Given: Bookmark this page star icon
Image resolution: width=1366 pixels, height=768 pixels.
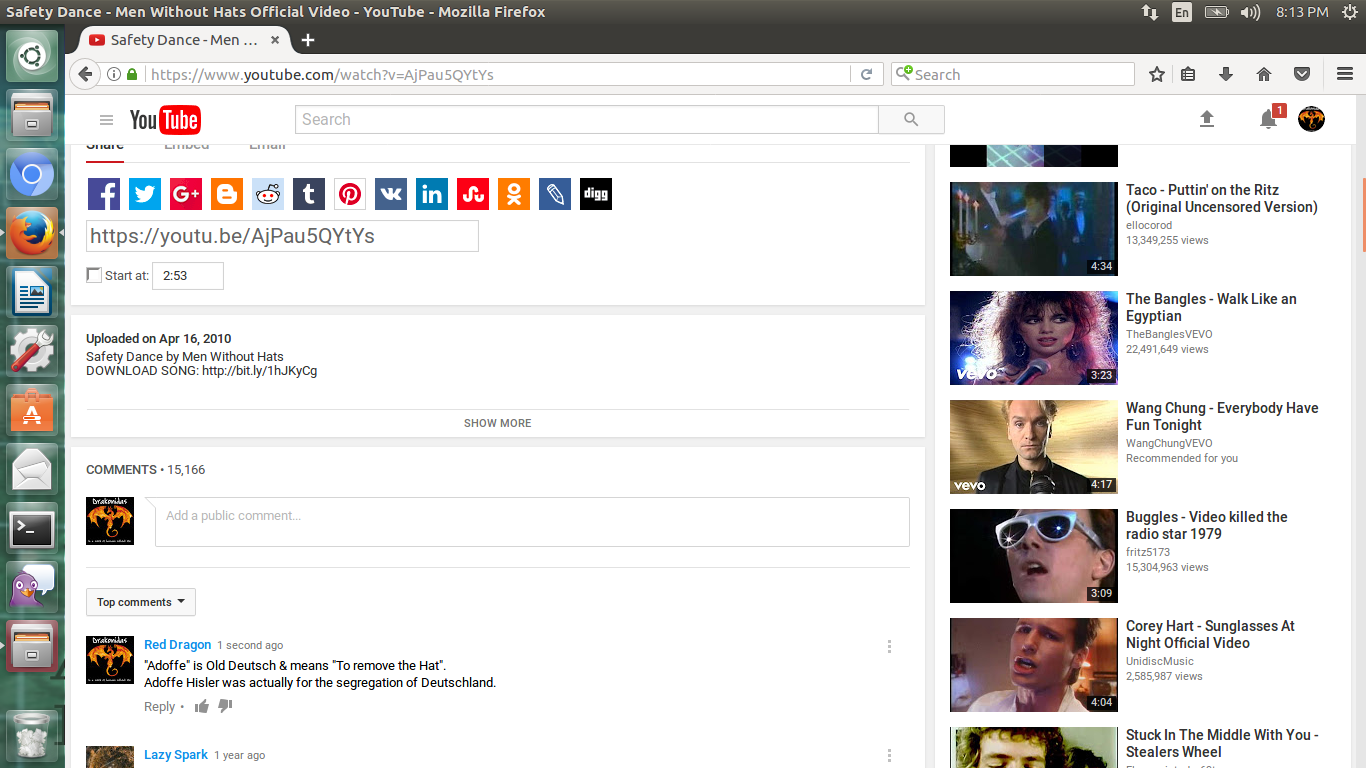Looking at the screenshot, I should pyautogui.click(x=1157, y=74).
